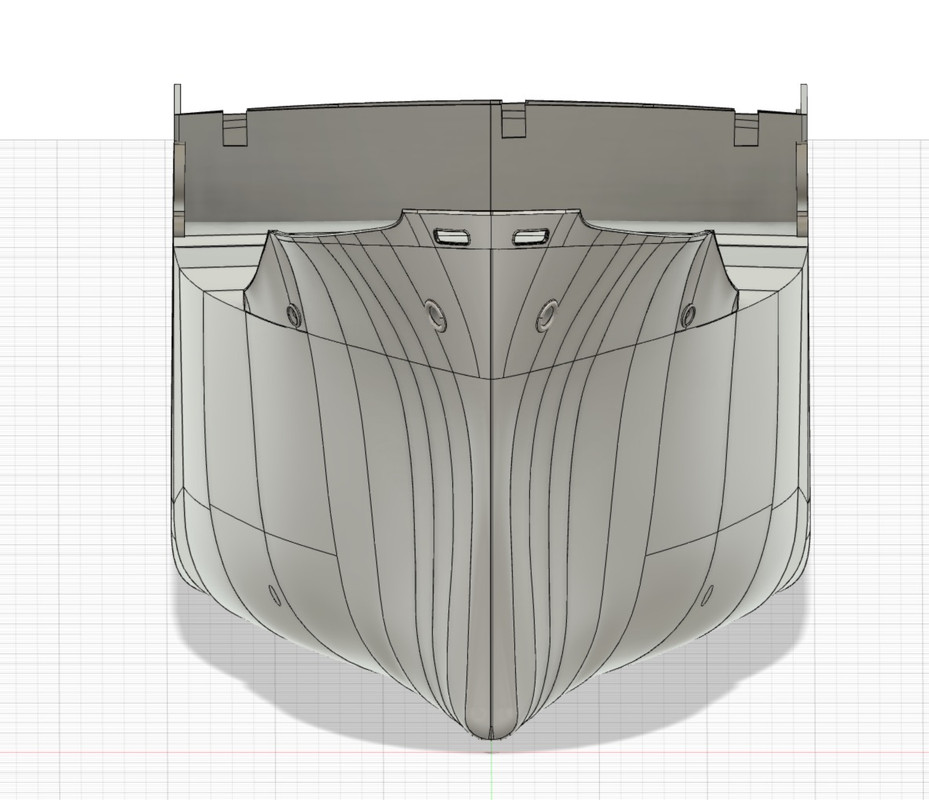This screenshot has width=929, height=800.
Task: Click the lower-left oval hull opening
Action: pyautogui.click(x=274, y=594)
